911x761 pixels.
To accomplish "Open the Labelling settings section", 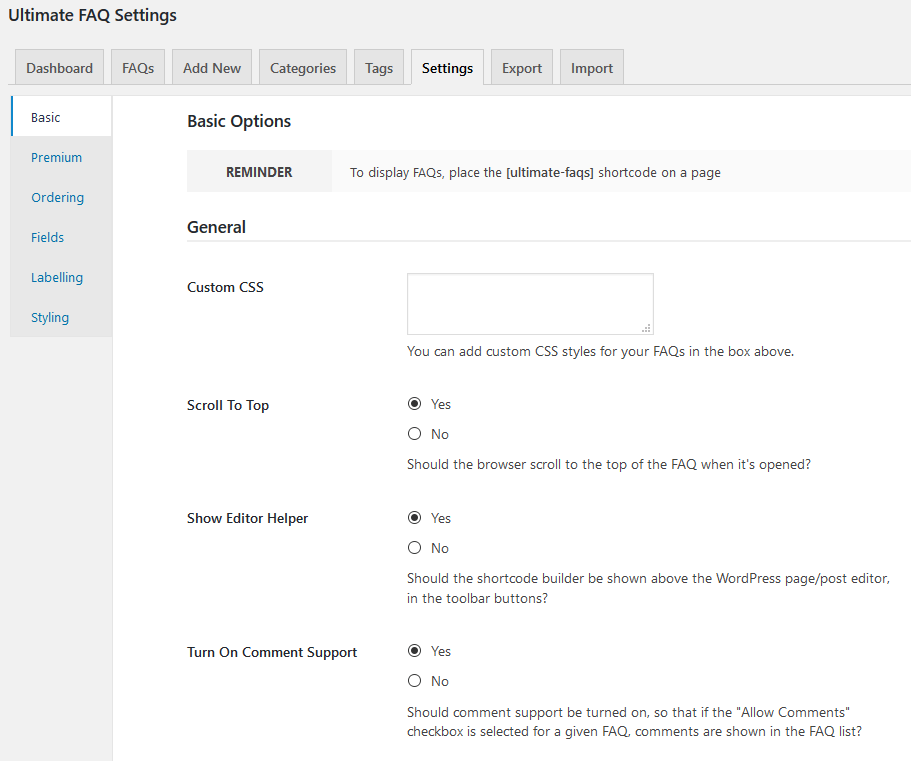I will [x=57, y=278].
